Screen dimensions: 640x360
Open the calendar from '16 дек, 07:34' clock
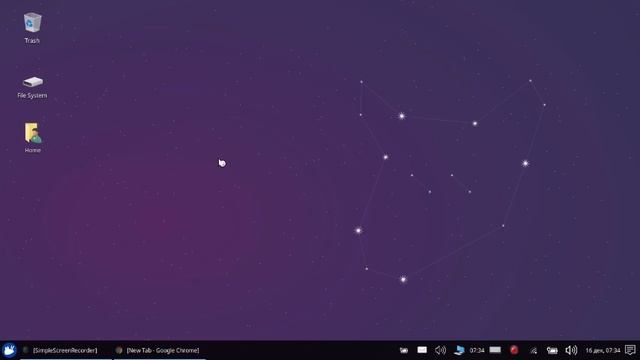602,350
